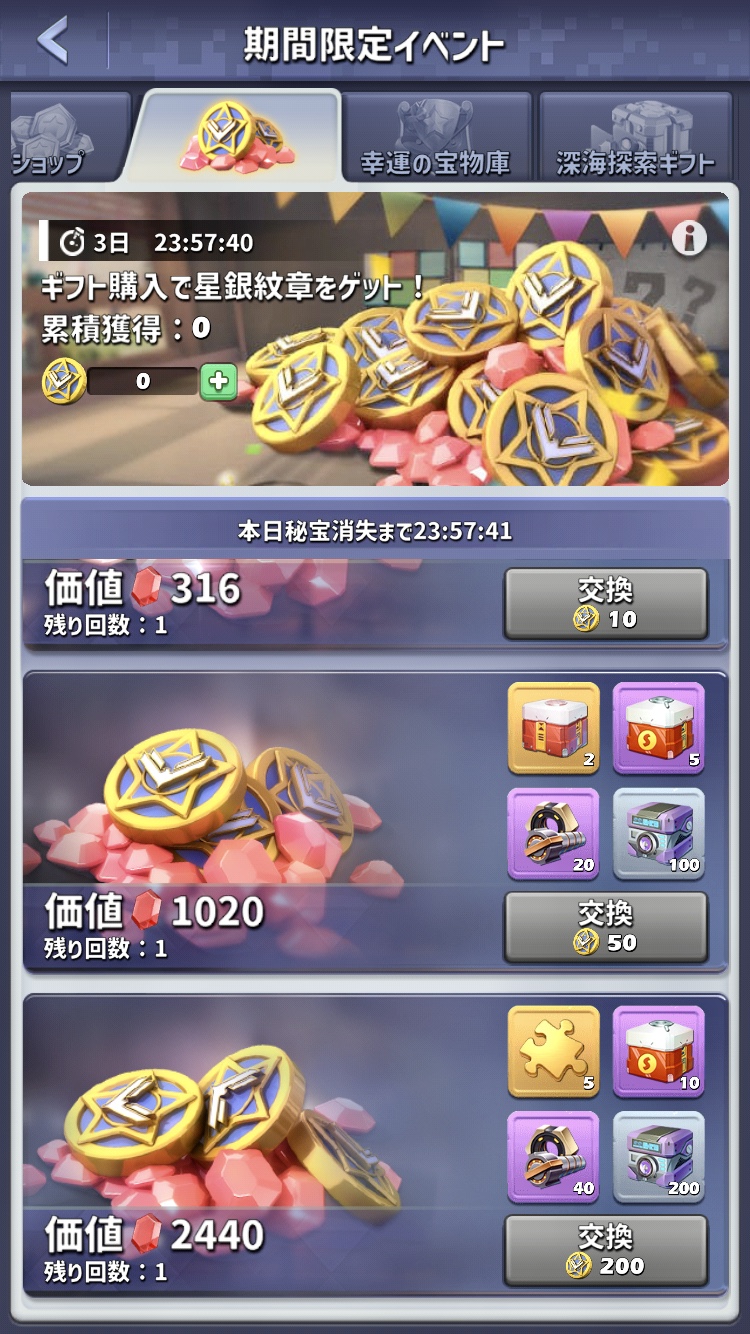
Task: Exchange for 10 emblems bundle
Action: [x=606, y=604]
